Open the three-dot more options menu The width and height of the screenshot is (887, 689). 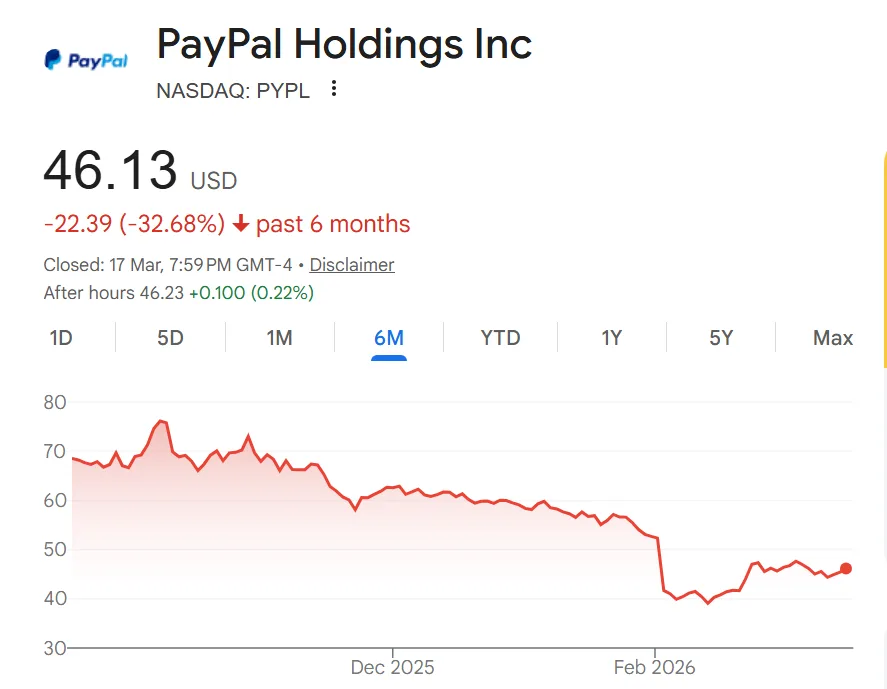[x=334, y=89]
